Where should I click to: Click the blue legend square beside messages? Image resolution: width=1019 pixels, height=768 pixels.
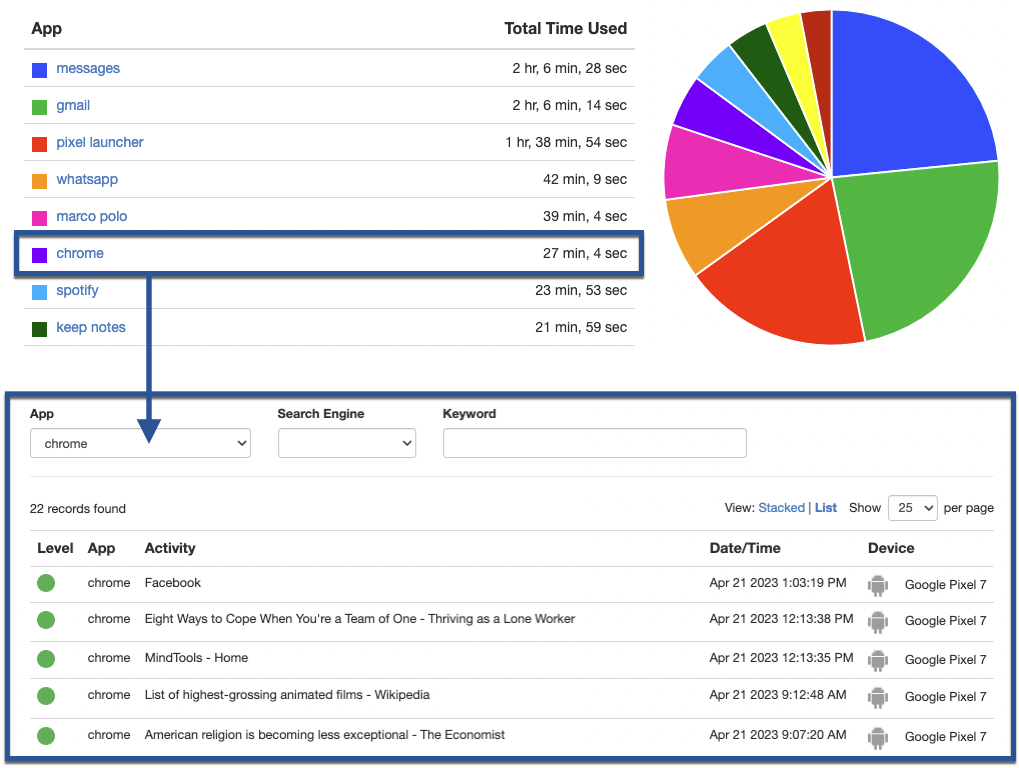click(x=39, y=68)
